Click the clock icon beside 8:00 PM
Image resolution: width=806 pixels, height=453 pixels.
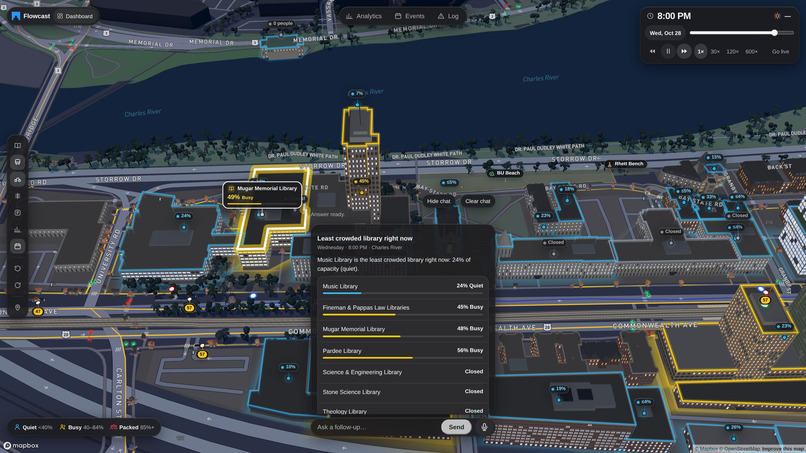[x=650, y=16]
